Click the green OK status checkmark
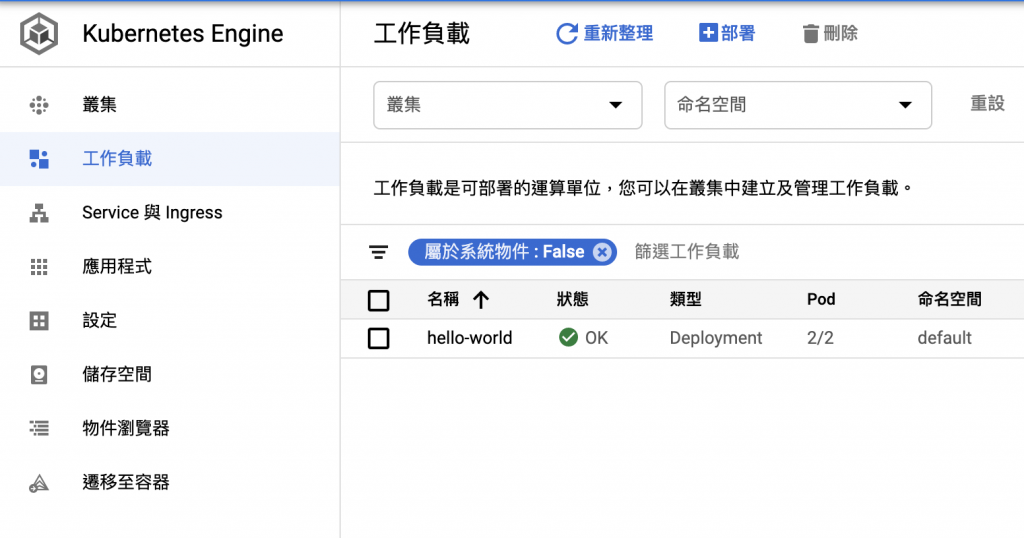 (568, 338)
